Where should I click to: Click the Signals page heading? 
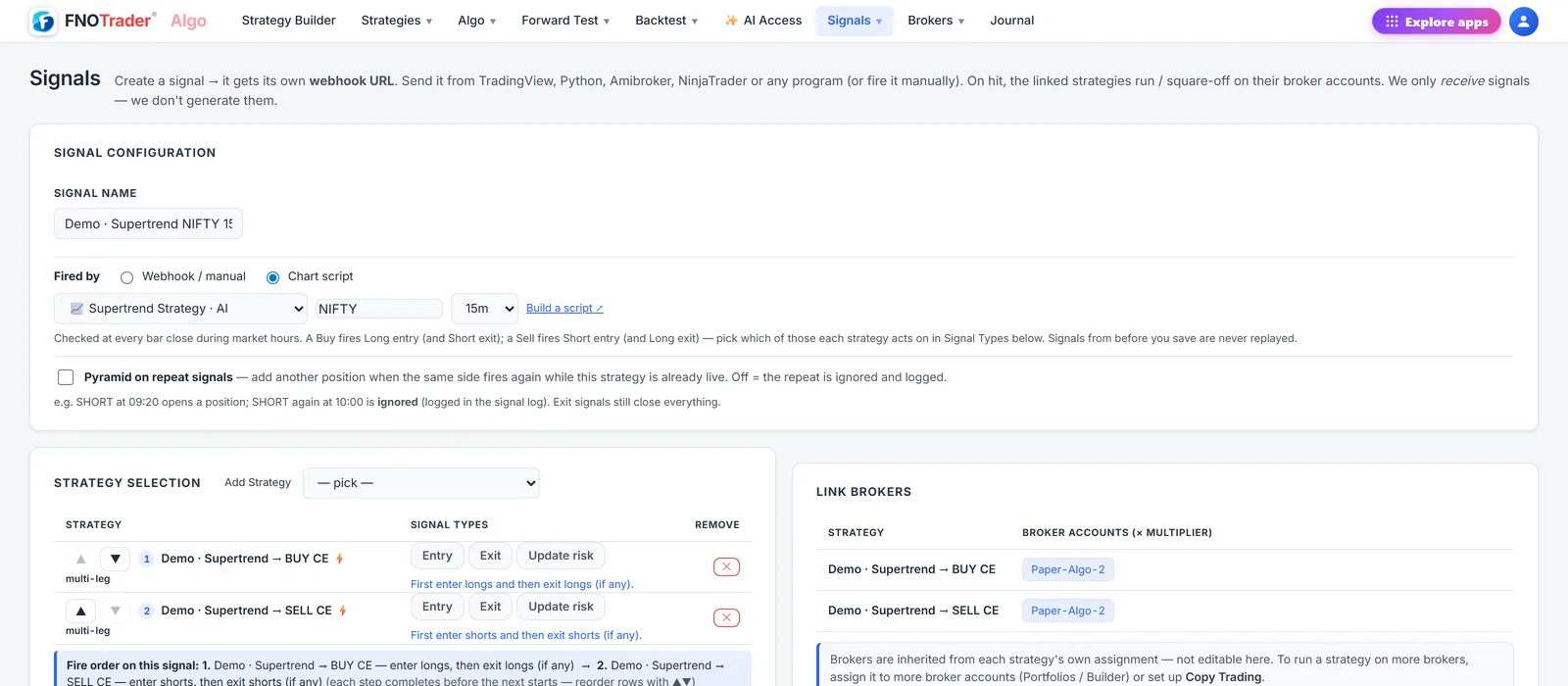(65, 78)
